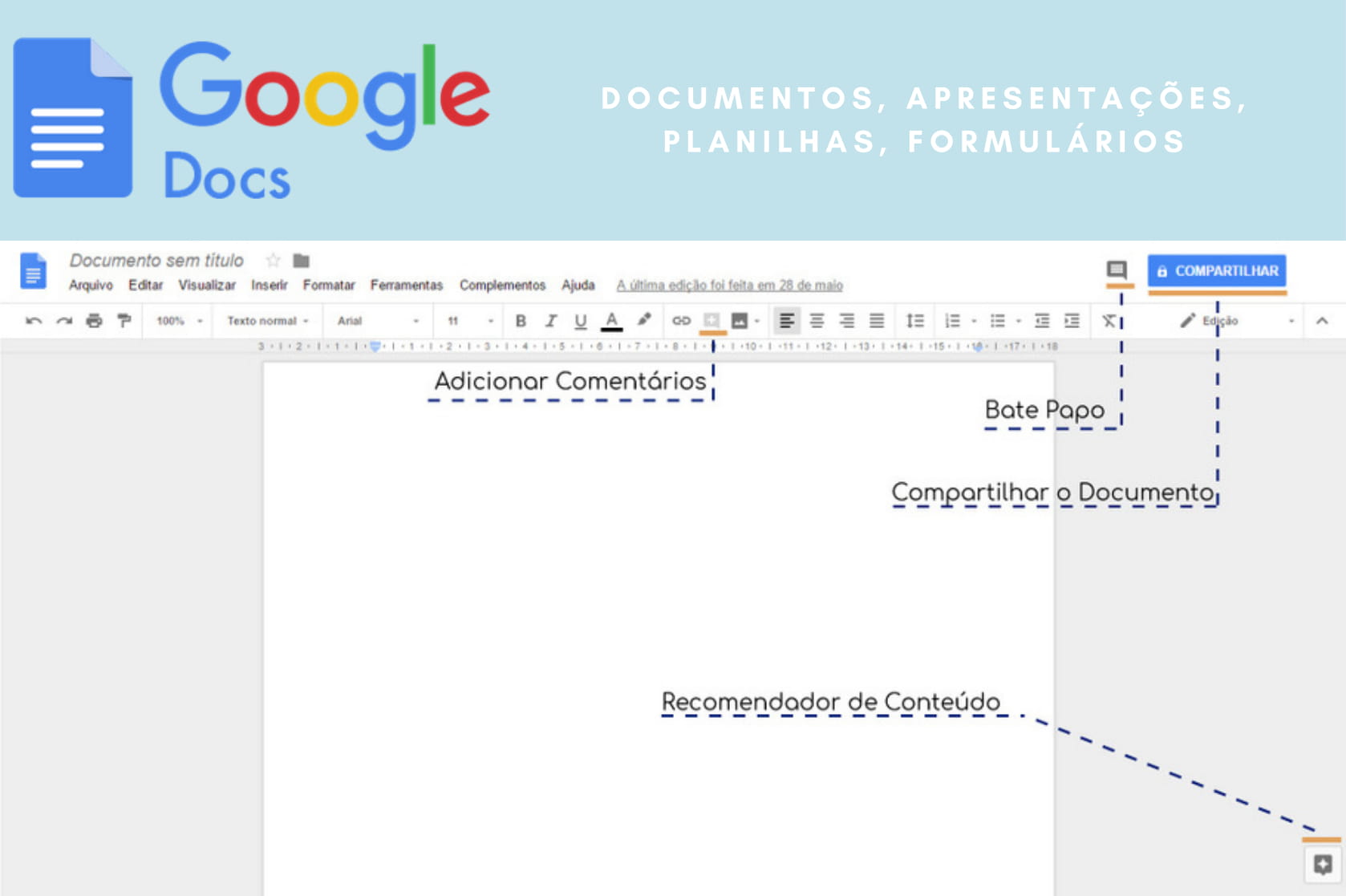Click the last edit date link
Viewport: 1346px width, 896px height.
(x=729, y=285)
